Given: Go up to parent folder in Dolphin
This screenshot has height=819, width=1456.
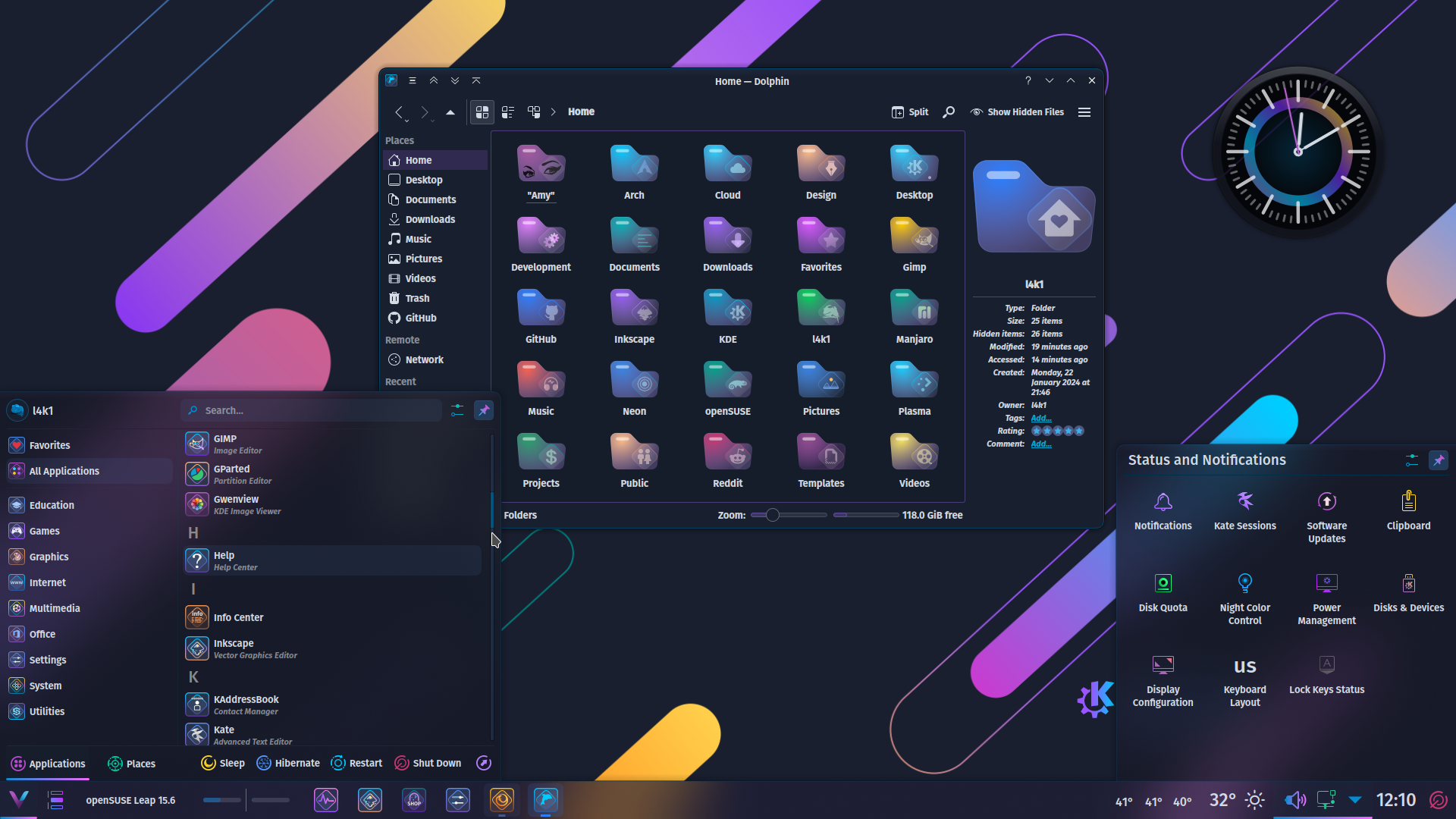Looking at the screenshot, I should [450, 112].
